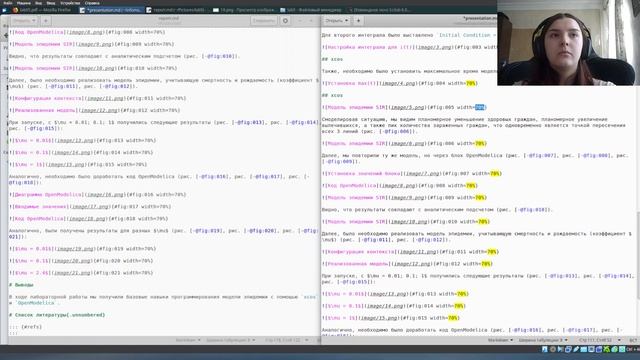Image resolution: width=640 pixels, height=360 pixels.
Task: Click the VirtualBox display status icon
Action: point(591,349)
